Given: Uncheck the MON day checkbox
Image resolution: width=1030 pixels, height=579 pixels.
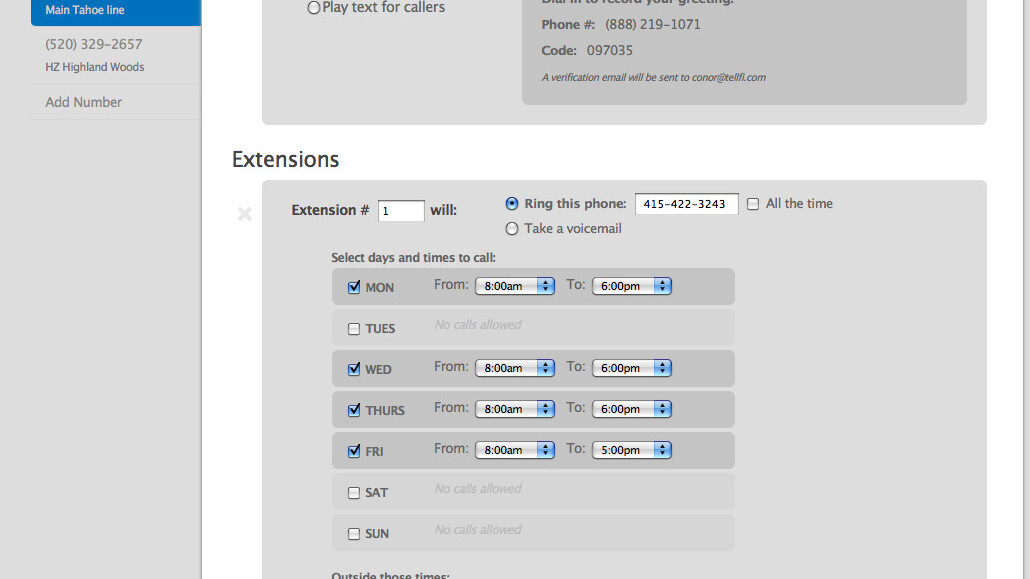Looking at the screenshot, I should click(x=354, y=288).
